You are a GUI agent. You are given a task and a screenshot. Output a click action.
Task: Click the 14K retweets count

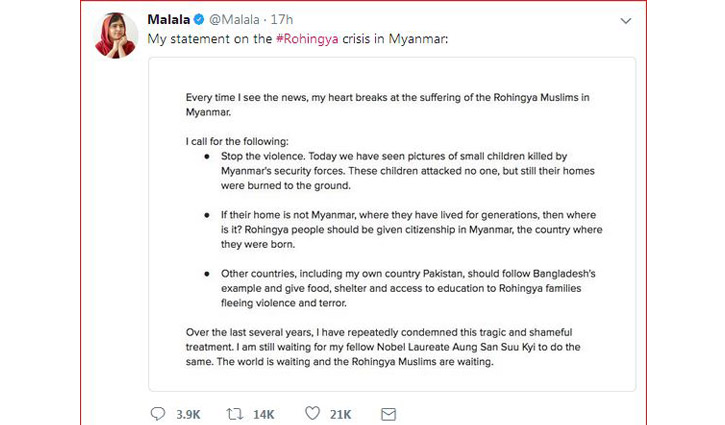coord(265,413)
